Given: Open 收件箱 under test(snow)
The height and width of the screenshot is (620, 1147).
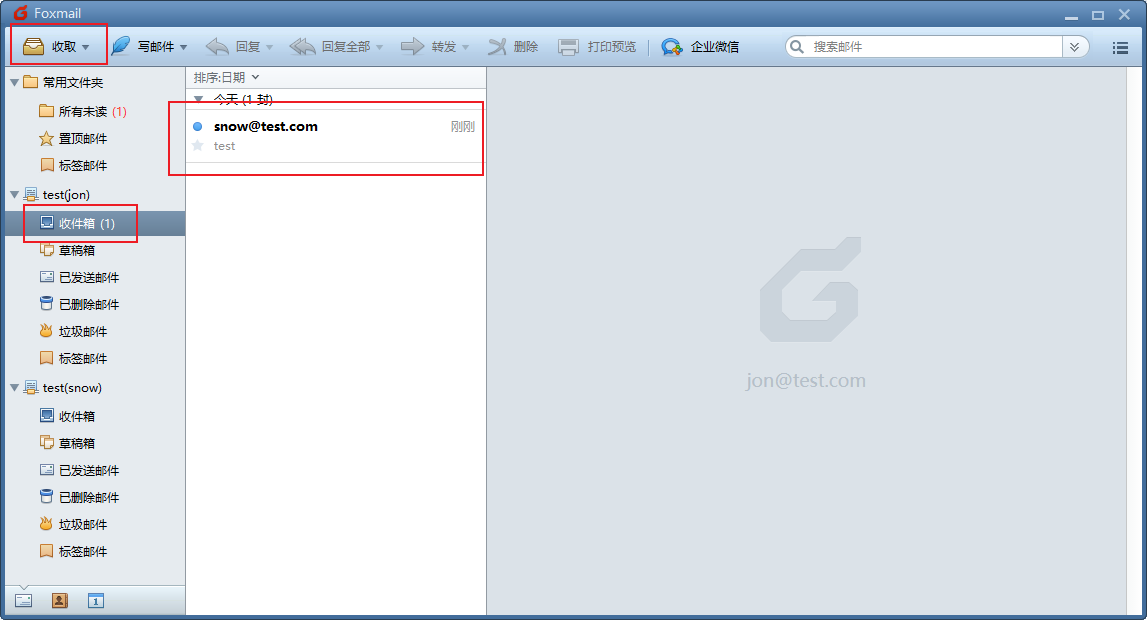Looking at the screenshot, I should (67, 416).
